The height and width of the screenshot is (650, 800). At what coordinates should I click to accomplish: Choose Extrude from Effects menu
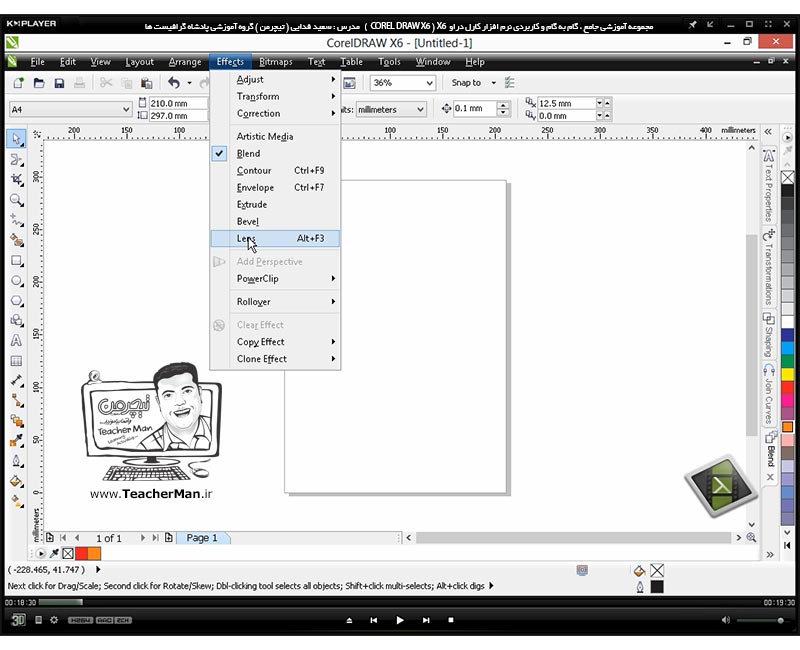pos(275,204)
